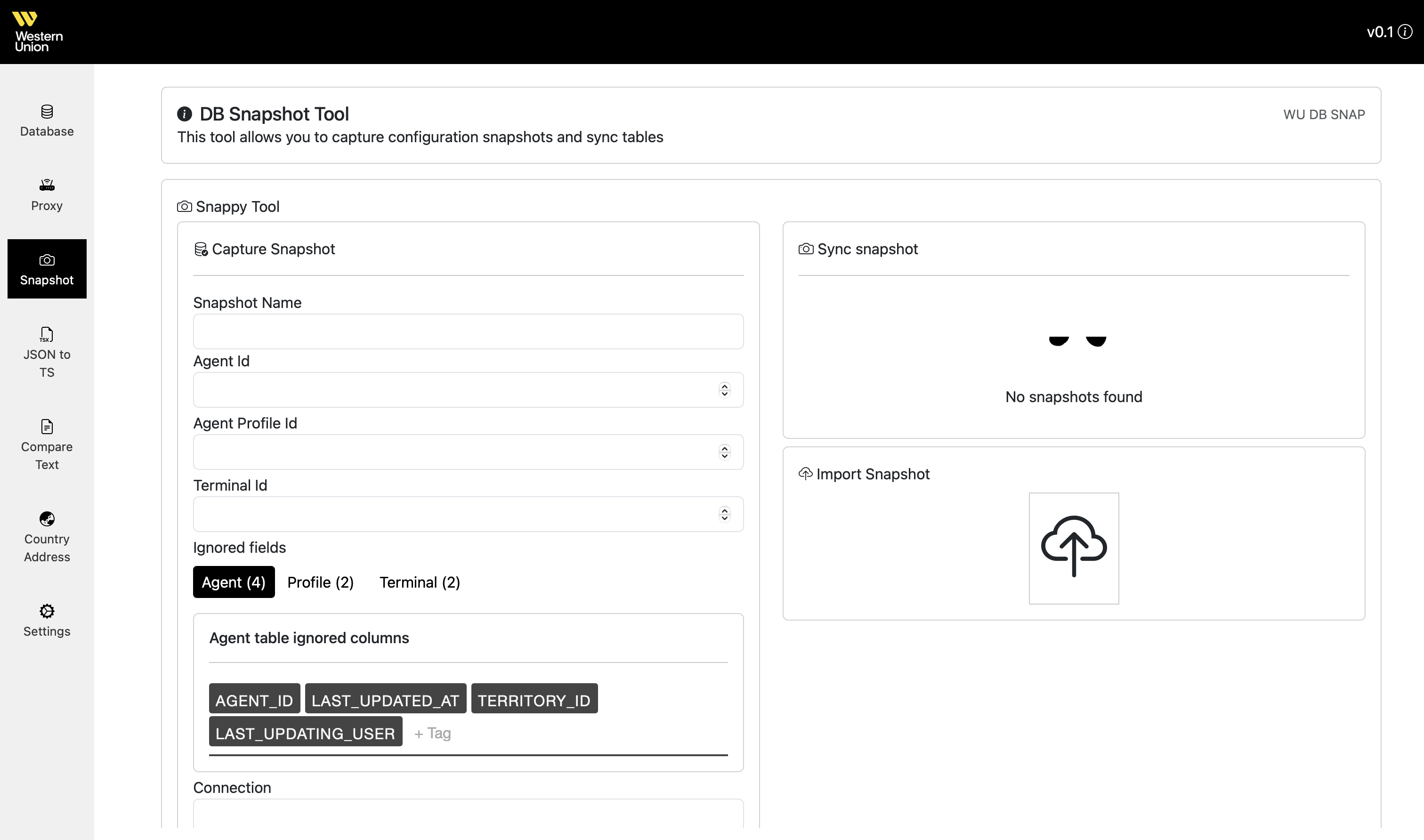
Task: Click the cloud upload dropzone
Action: [1074, 548]
